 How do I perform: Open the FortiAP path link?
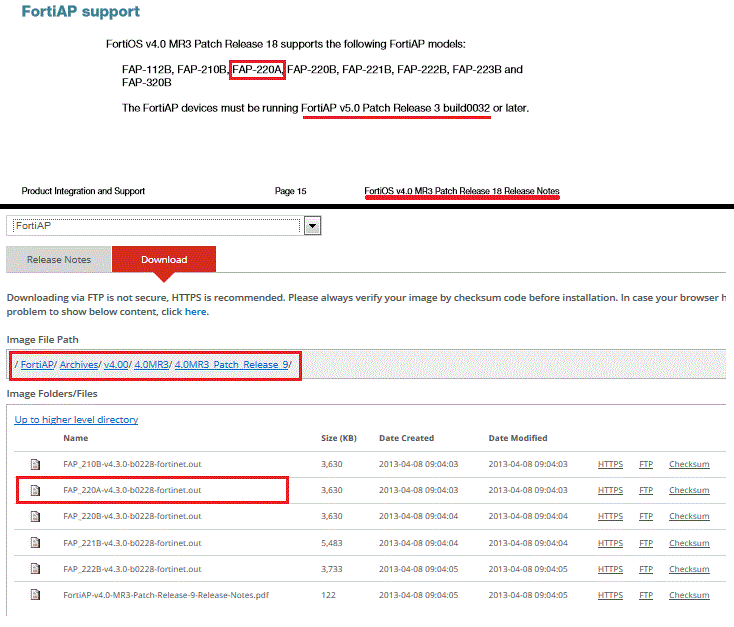tap(37, 364)
